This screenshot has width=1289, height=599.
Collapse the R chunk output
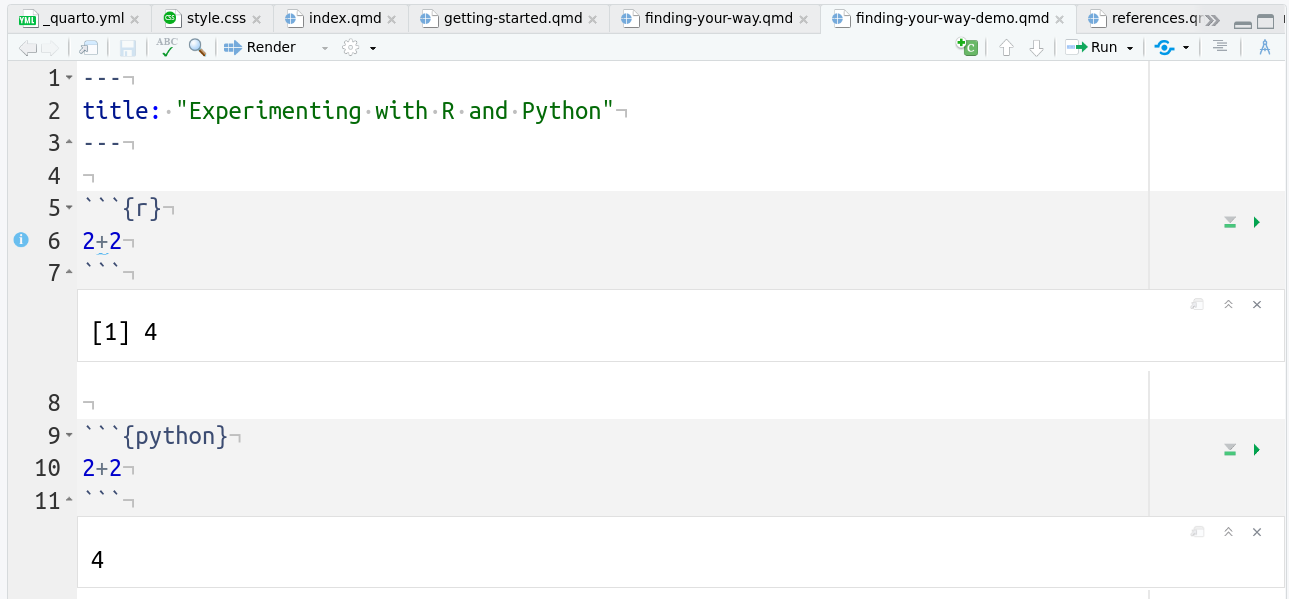point(1228,305)
